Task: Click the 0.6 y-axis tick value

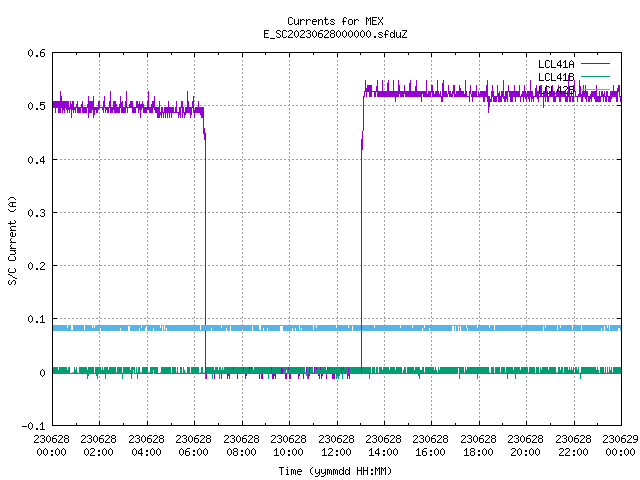Action: point(36,53)
